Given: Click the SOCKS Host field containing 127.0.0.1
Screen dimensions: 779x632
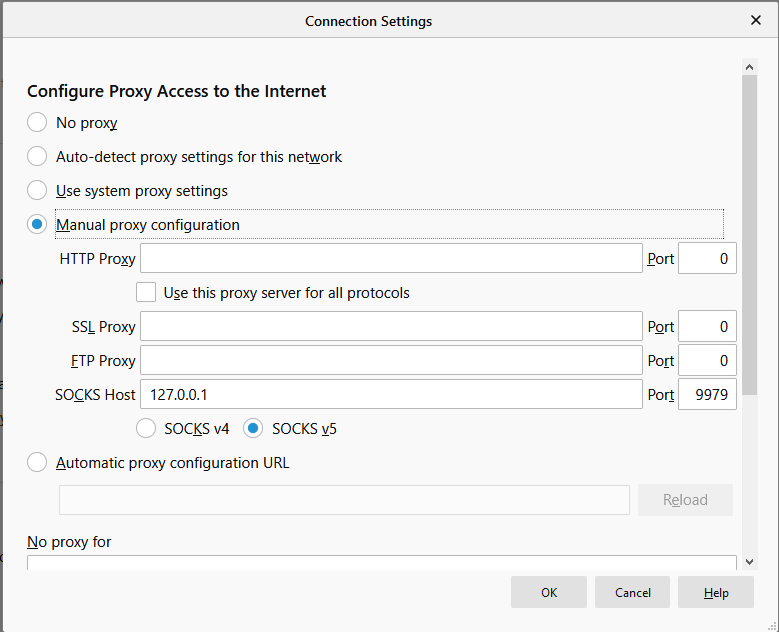Looking at the screenshot, I should click(391, 394).
